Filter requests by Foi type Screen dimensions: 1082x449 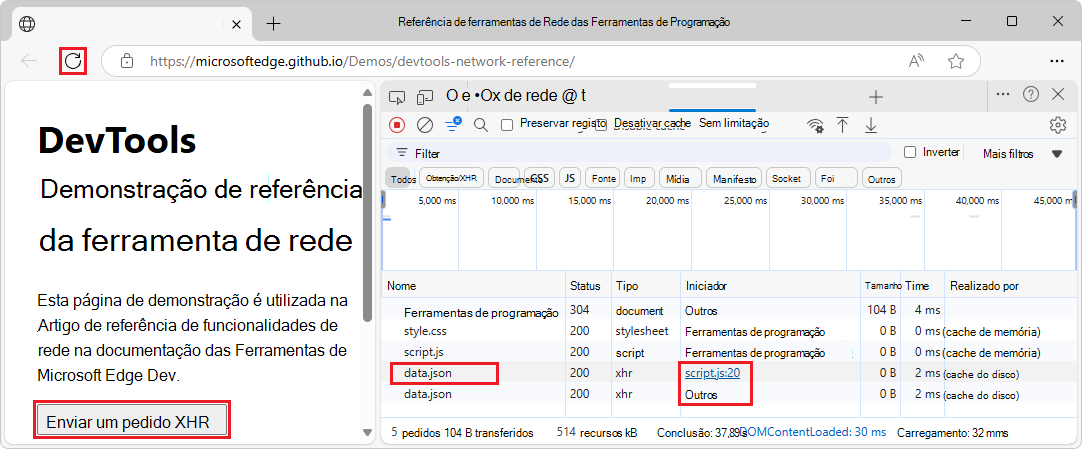(x=836, y=178)
